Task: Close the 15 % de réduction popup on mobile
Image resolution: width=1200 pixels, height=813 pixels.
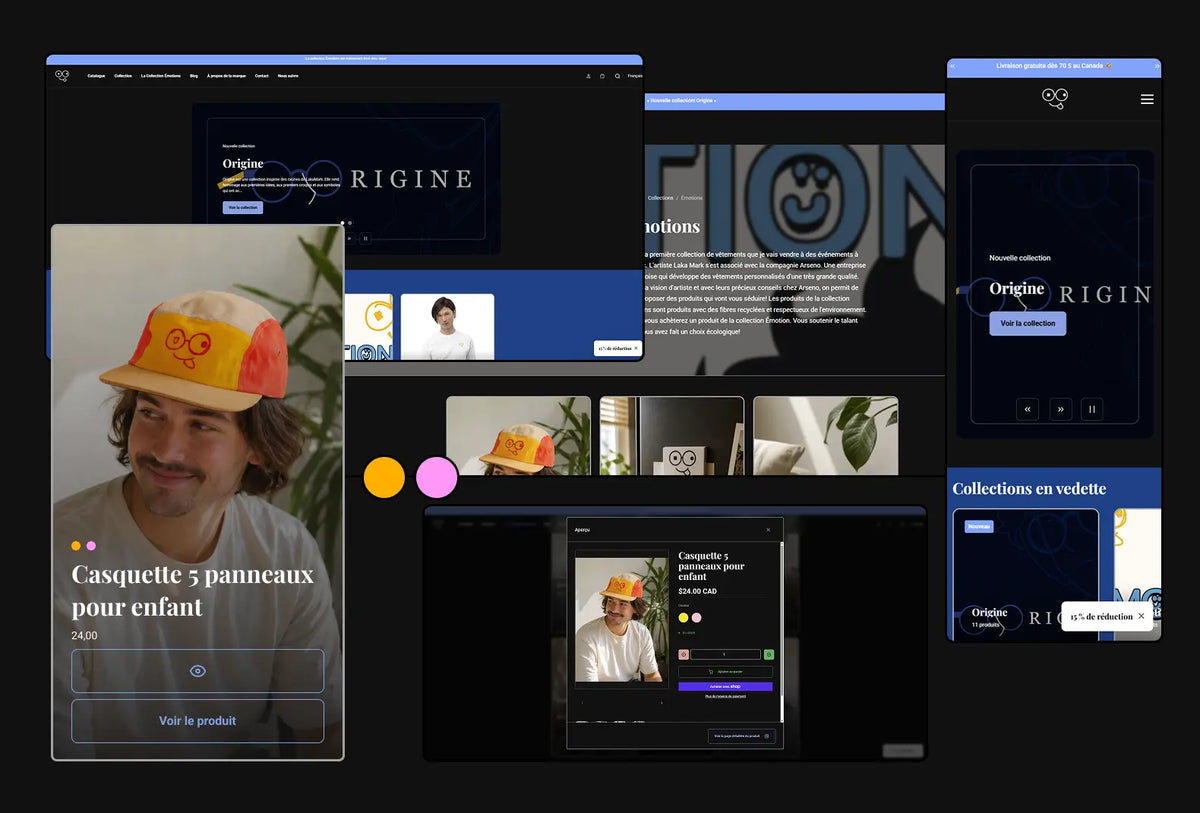Action: 1141,616
